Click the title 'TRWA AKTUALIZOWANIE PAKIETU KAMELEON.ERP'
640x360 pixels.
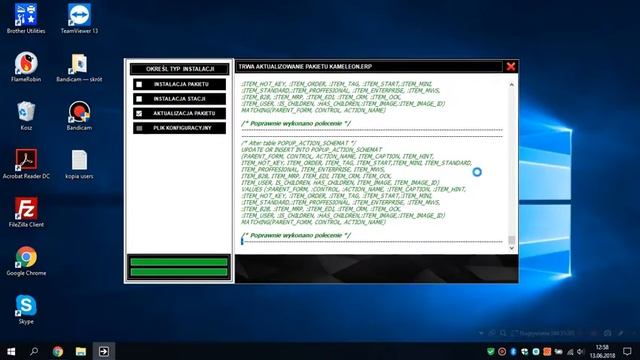click(x=305, y=67)
